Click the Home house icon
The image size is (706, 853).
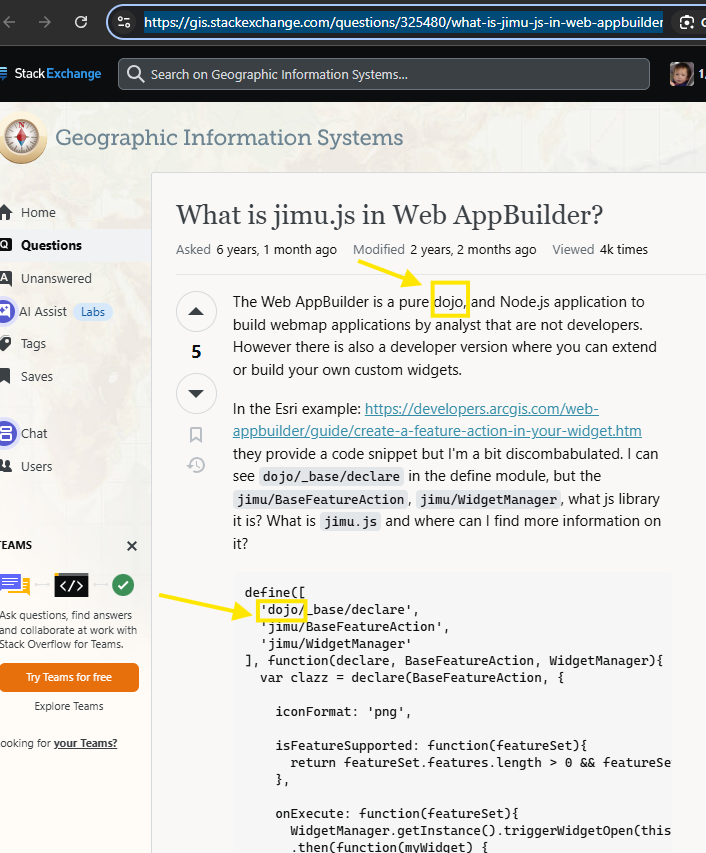coord(5,212)
